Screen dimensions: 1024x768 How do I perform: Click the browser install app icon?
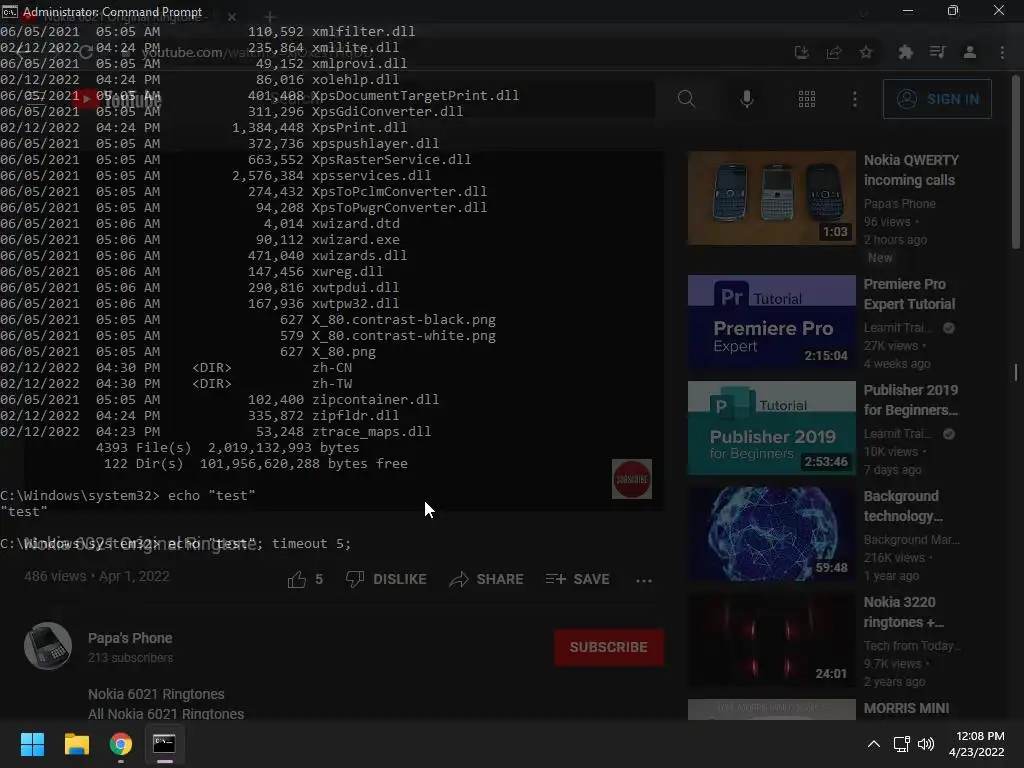pos(801,52)
